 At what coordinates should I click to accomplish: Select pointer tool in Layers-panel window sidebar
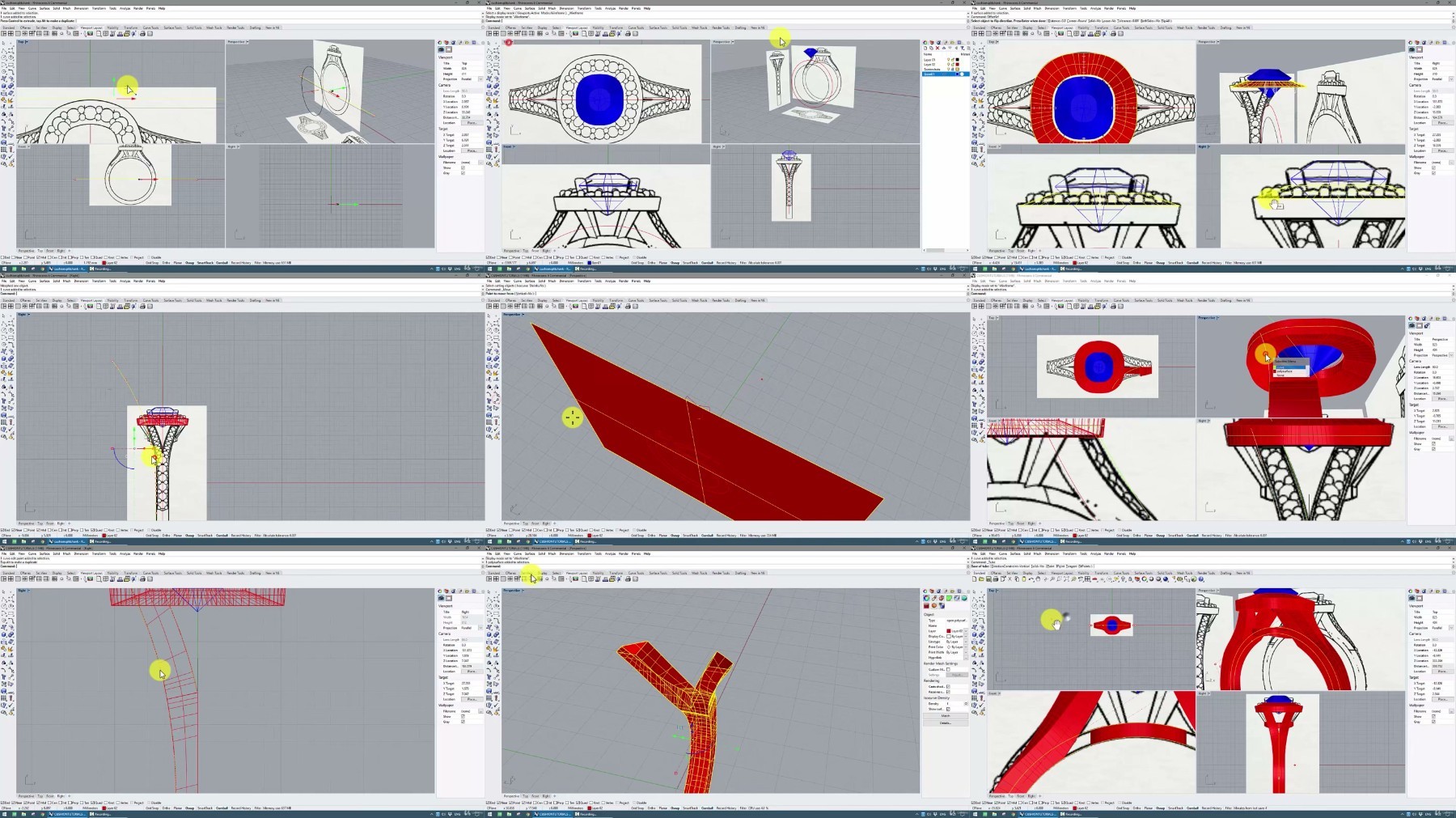click(489, 43)
